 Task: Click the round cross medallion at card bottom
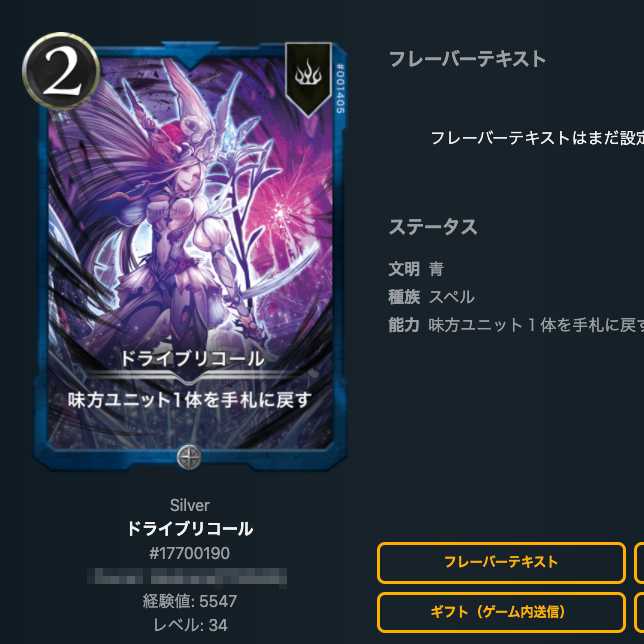pyautogui.click(x=189, y=456)
